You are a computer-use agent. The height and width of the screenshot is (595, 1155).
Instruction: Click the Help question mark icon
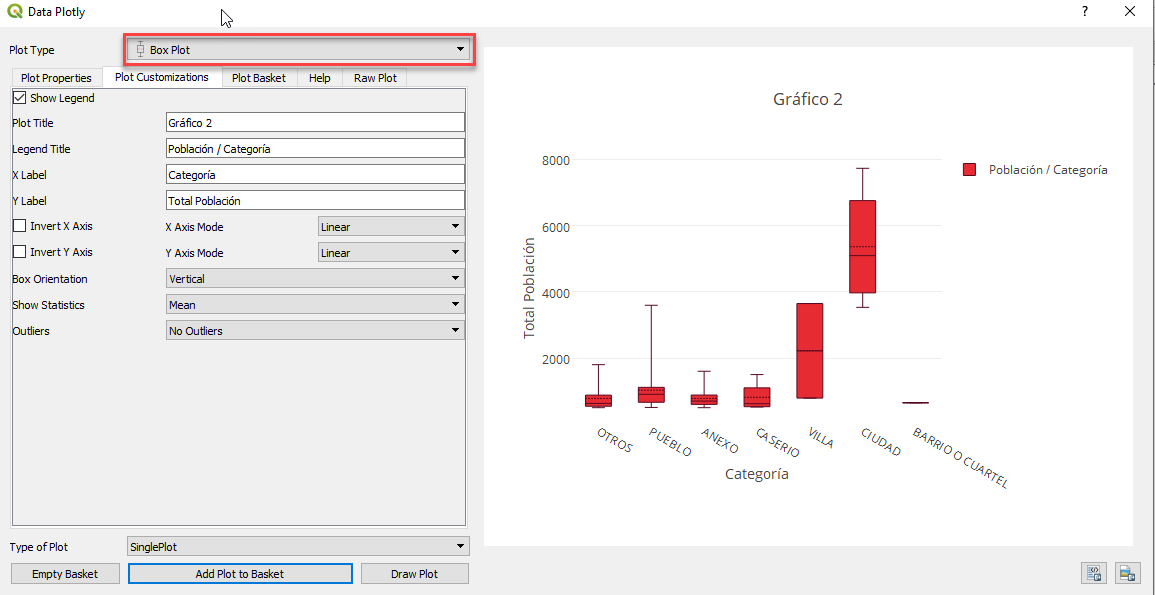pos(1083,12)
